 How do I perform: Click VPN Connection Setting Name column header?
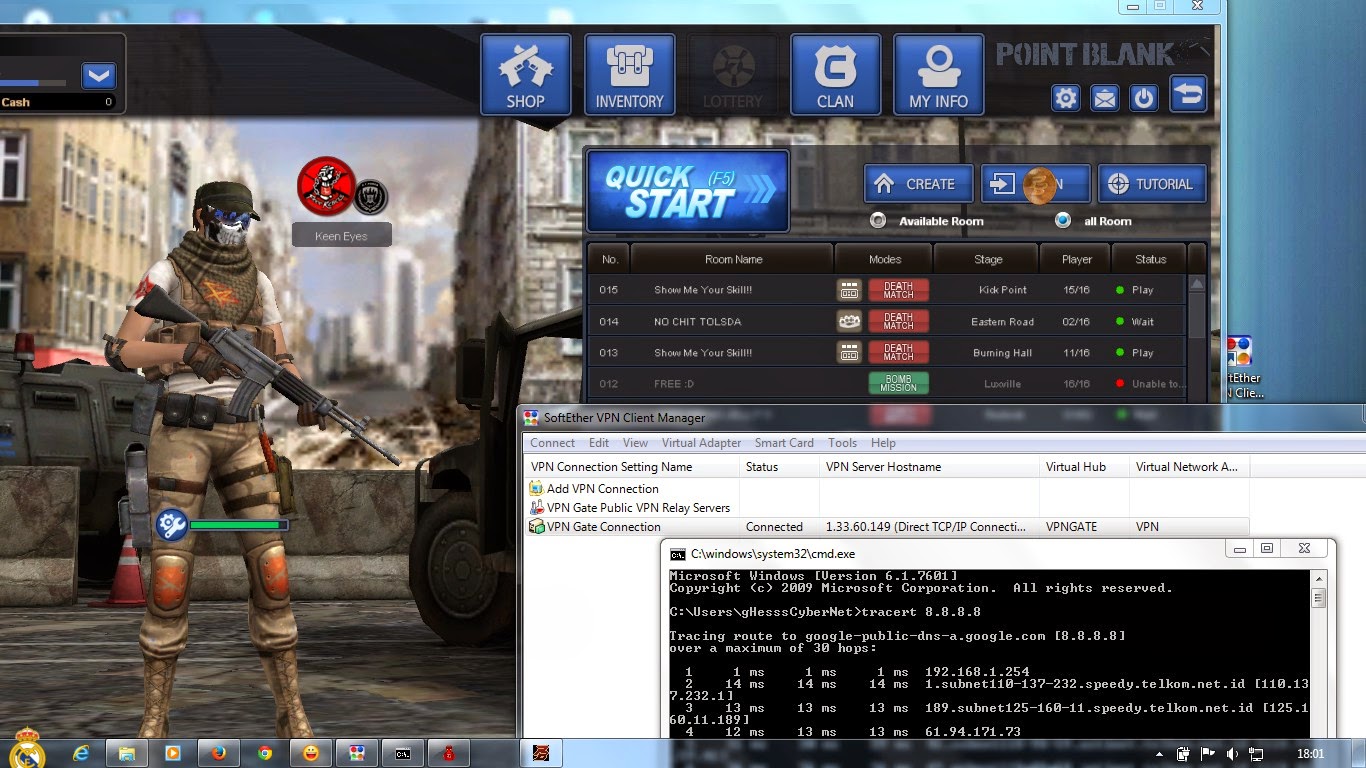631,467
